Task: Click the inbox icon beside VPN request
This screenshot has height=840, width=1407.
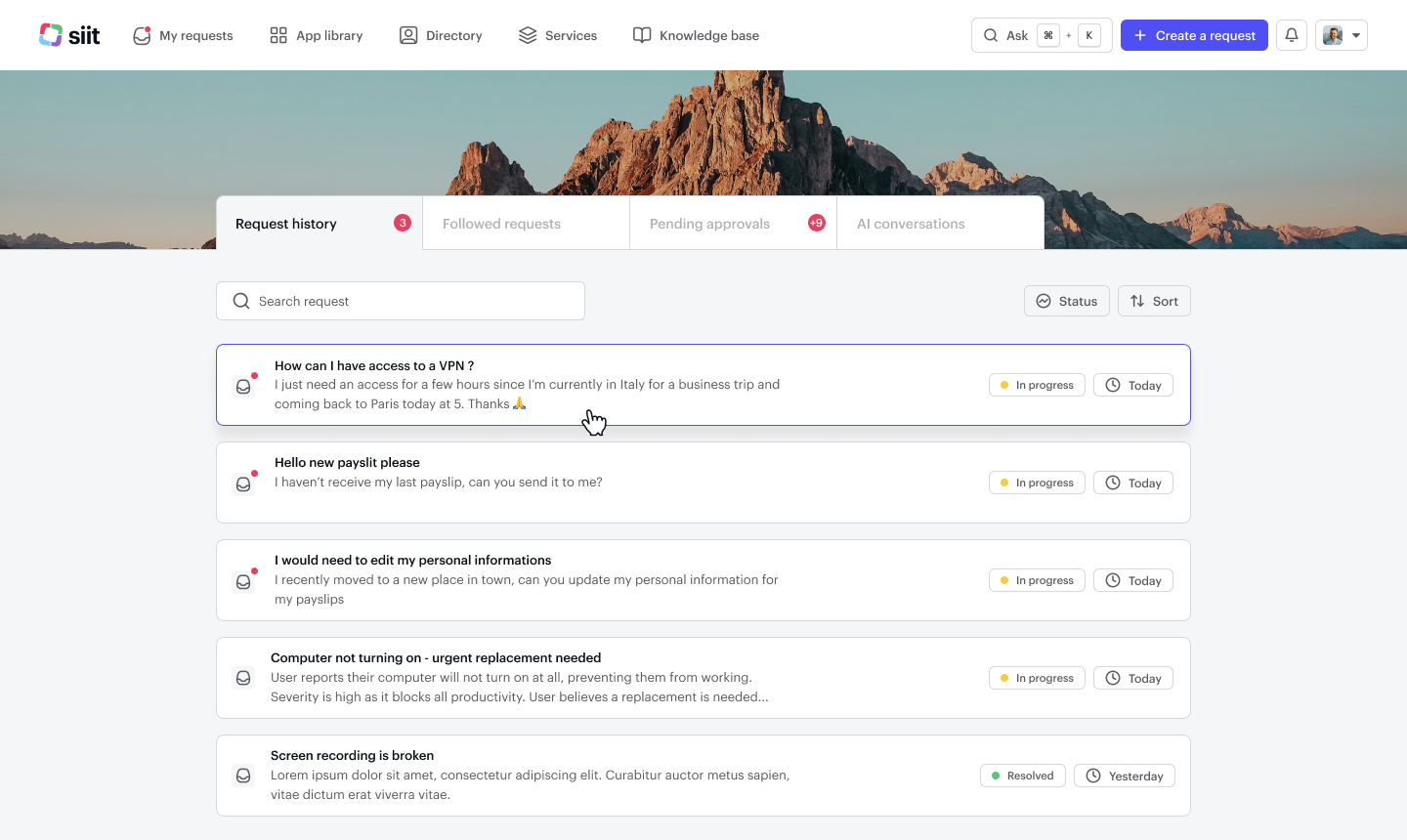Action: [243, 387]
